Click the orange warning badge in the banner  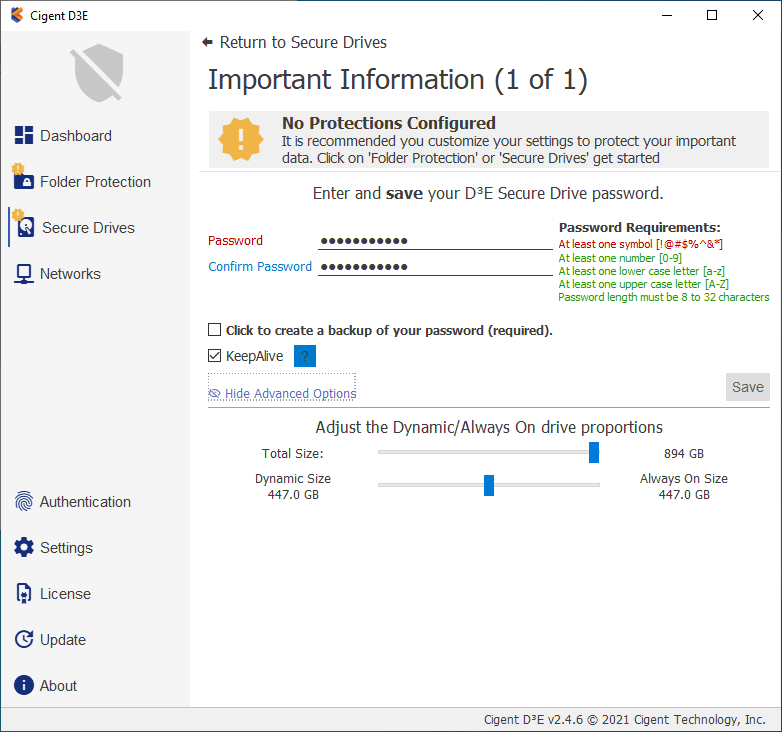point(241,140)
